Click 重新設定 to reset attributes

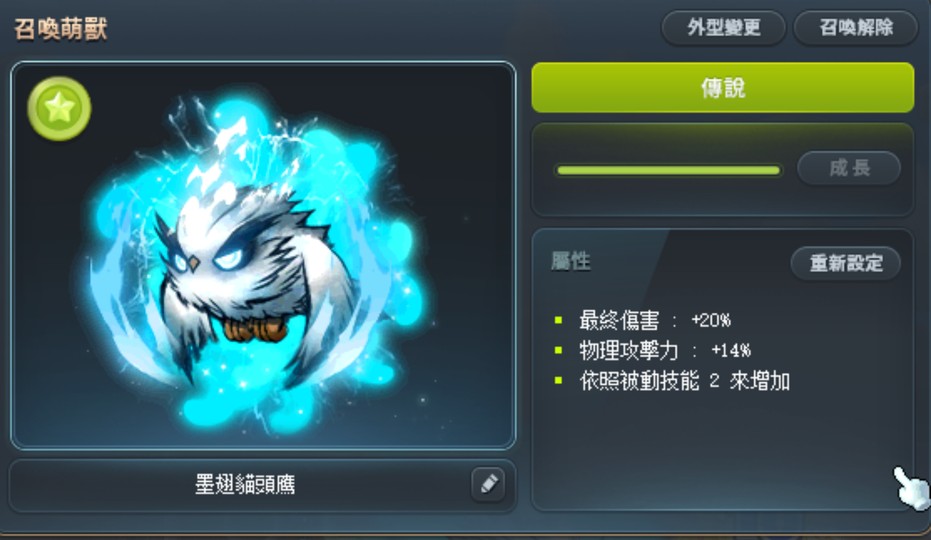click(846, 263)
